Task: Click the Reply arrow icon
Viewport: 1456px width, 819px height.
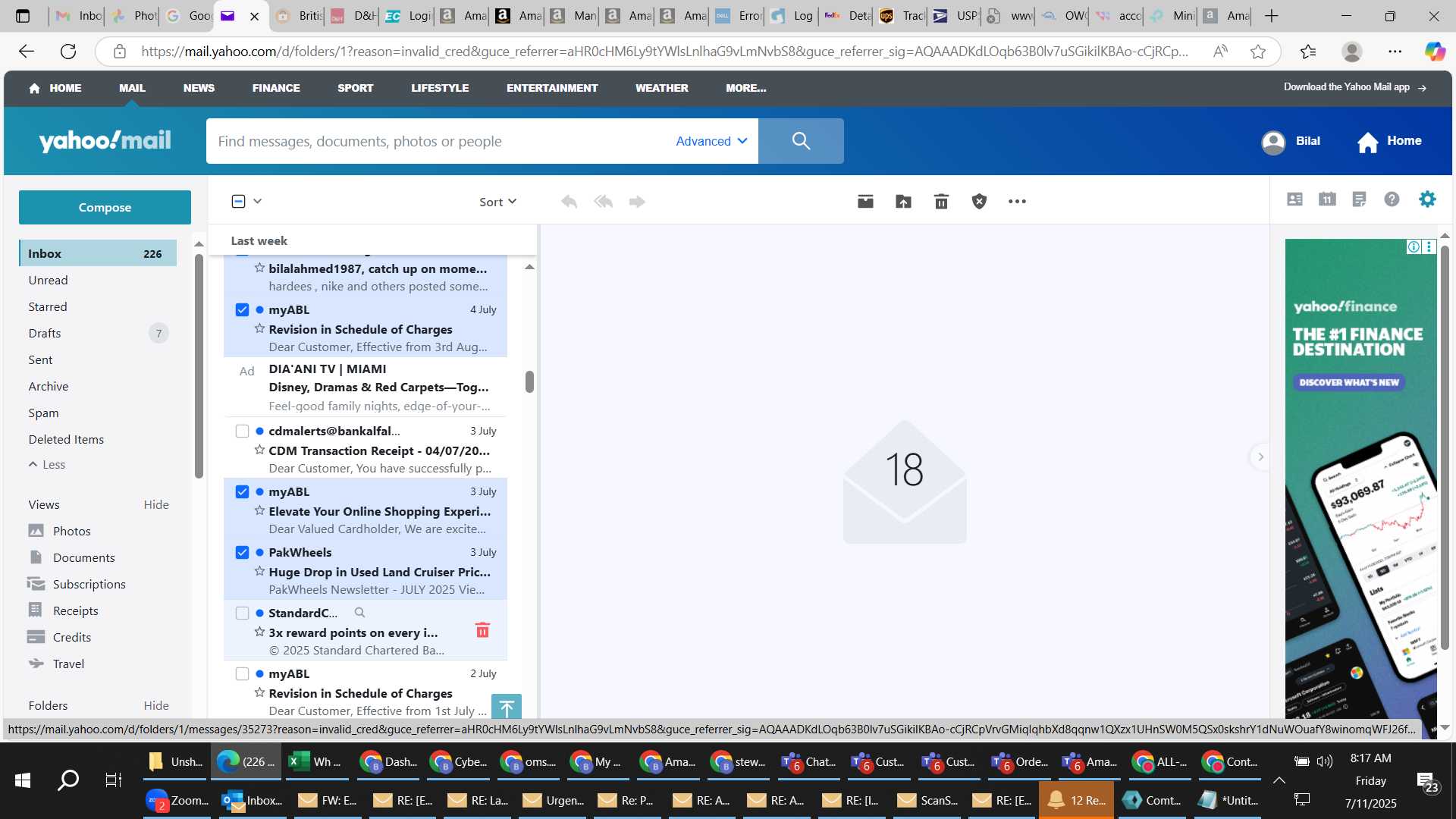Action: pos(569,202)
